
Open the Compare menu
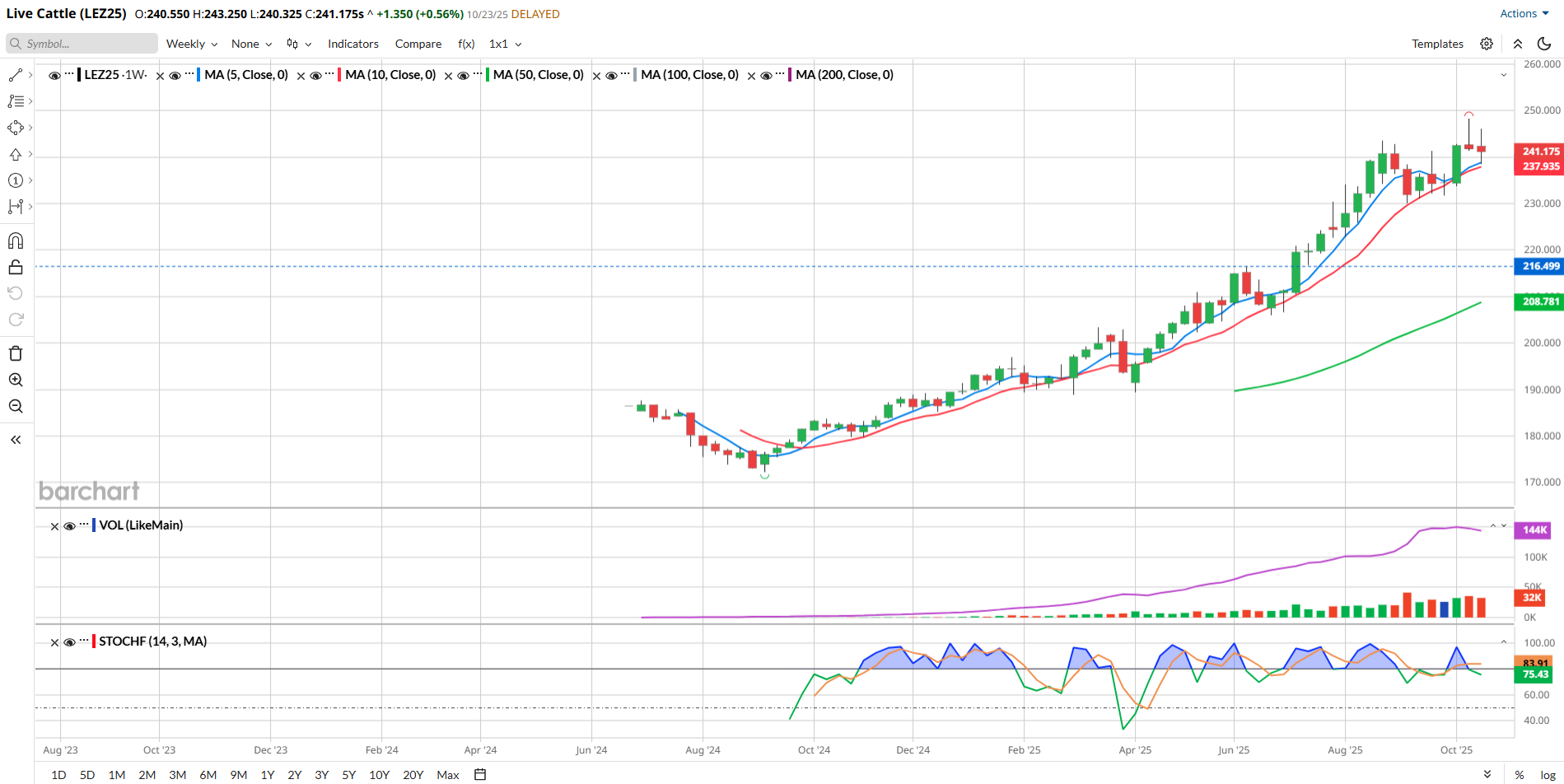[x=418, y=44]
